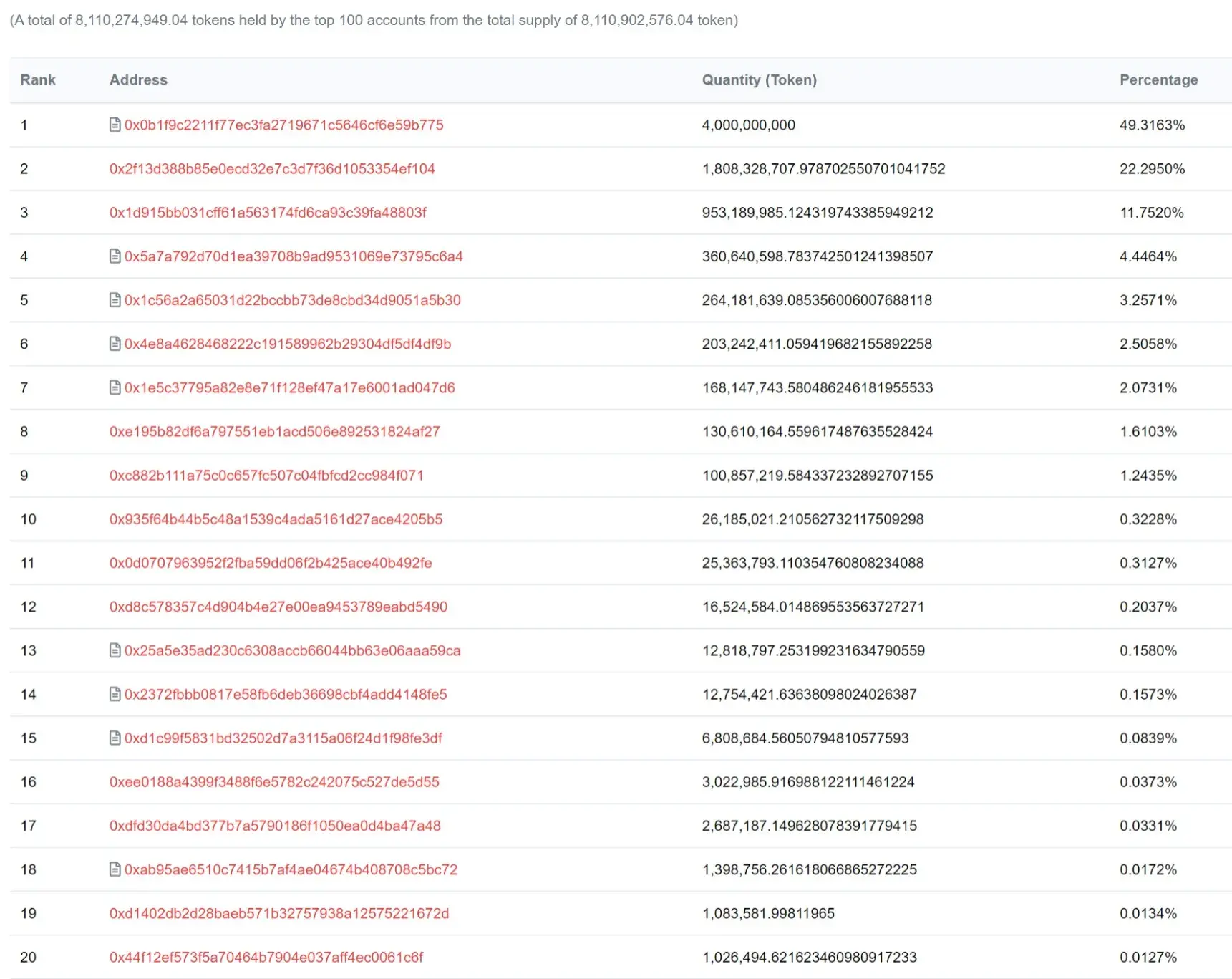Open rank 13 address 0x25a5e35ad230c6308accb66044bb63e06aaa59ca

point(293,650)
